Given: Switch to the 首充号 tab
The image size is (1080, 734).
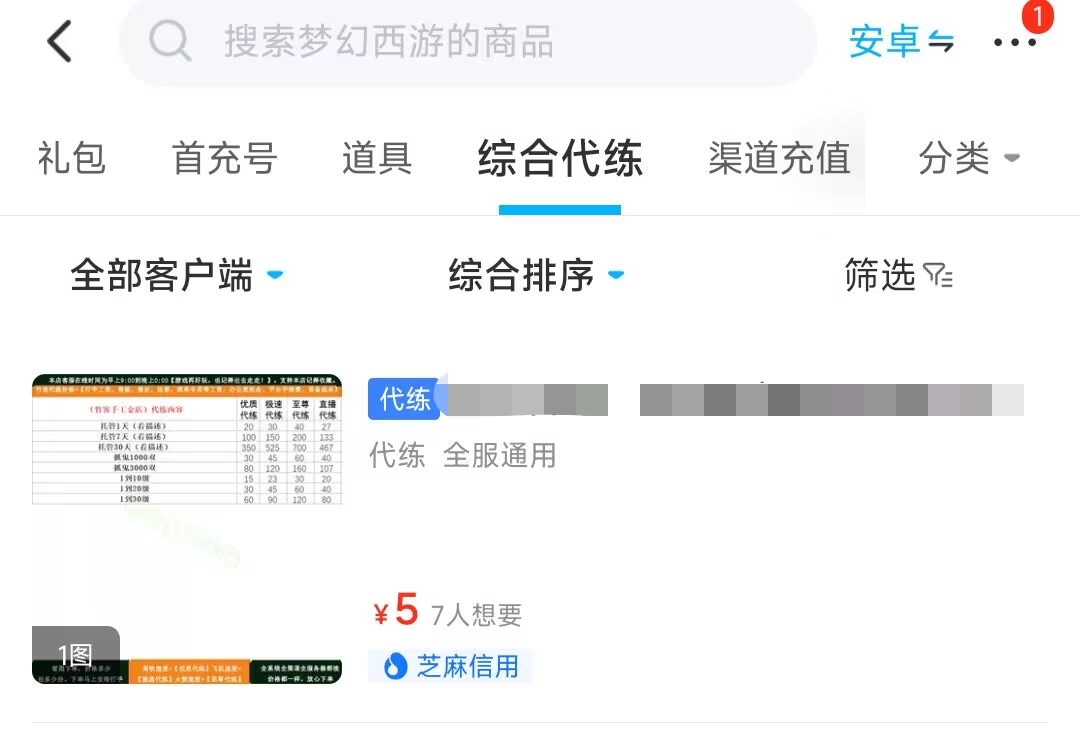Looking at the screenshot, I should point(225,158).
